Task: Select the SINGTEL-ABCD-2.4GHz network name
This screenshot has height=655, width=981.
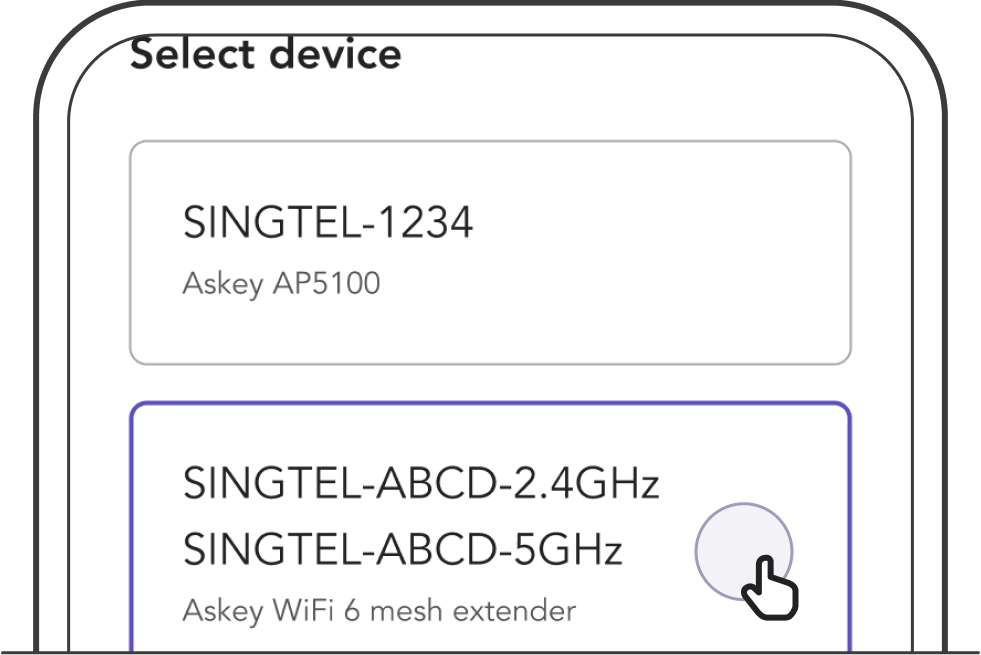Action: click(421, 483)
